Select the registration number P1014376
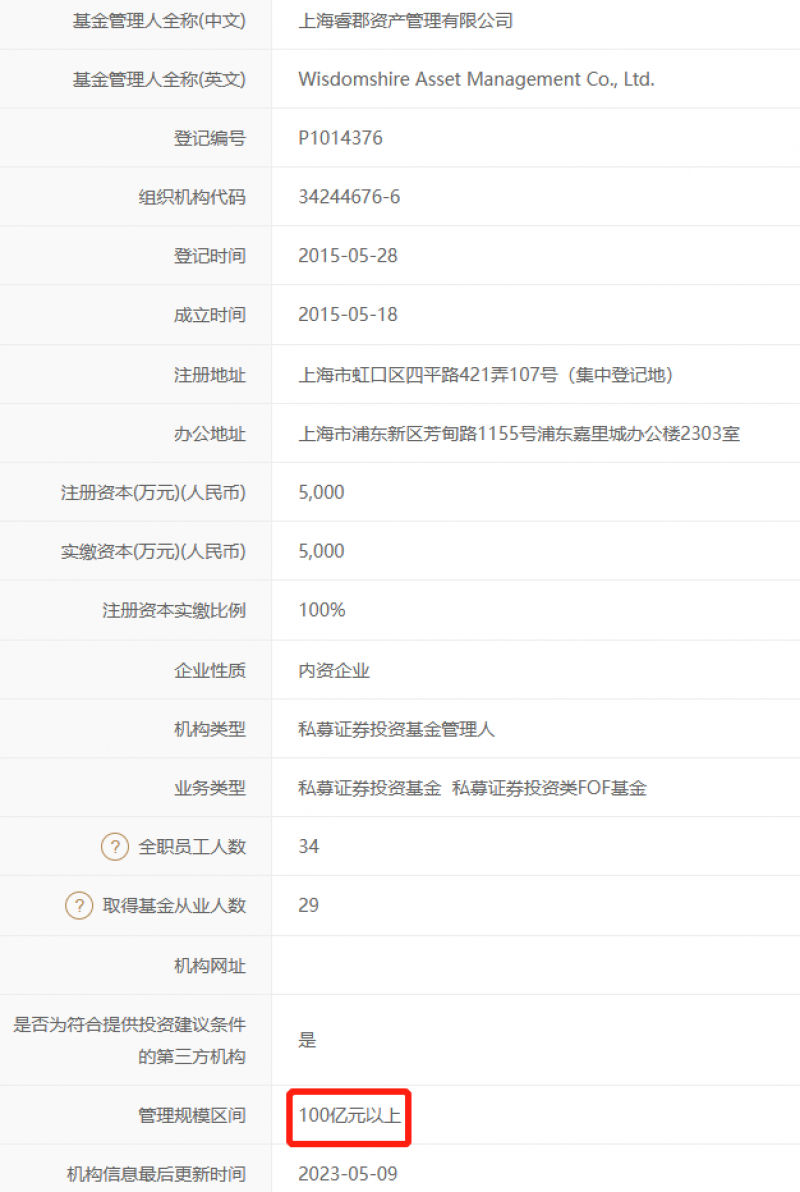The image size is (800, 1192). 340,138
